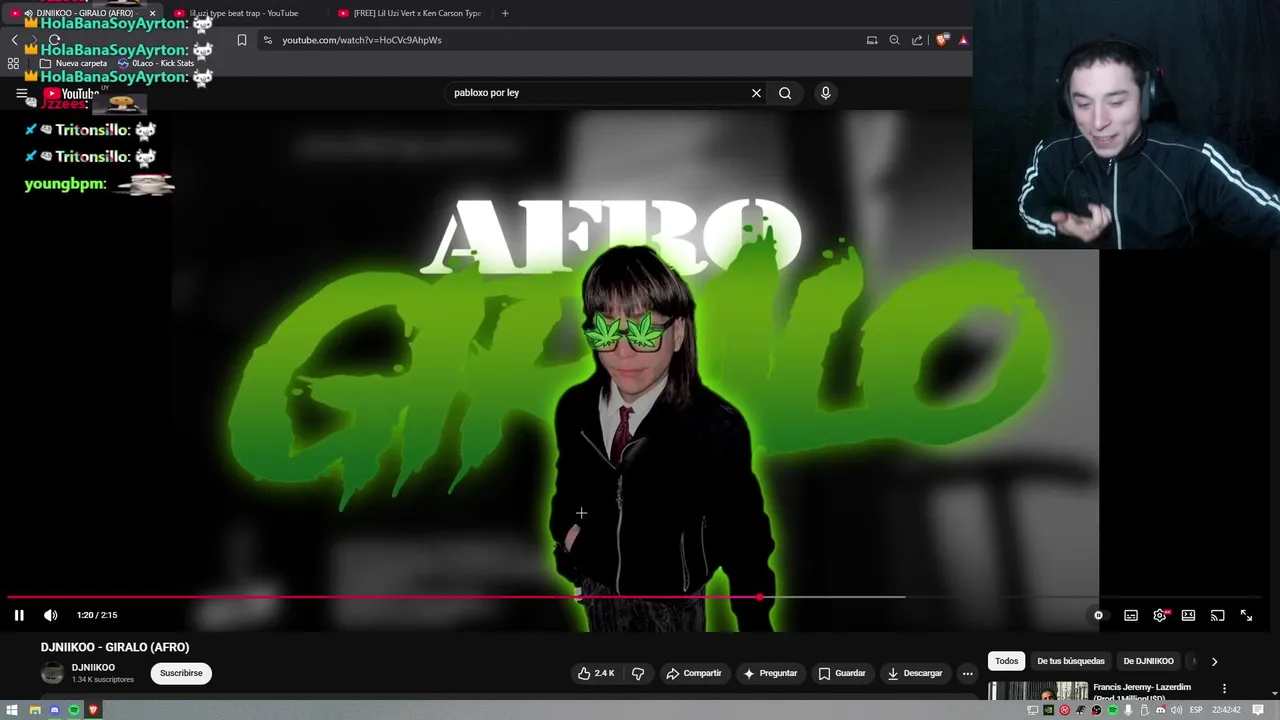Image resolution: width=1280 pixels, height=720 pixels.
Task: Open options for the Francis Jeremy video
Action: click(x=1224, y=689)
